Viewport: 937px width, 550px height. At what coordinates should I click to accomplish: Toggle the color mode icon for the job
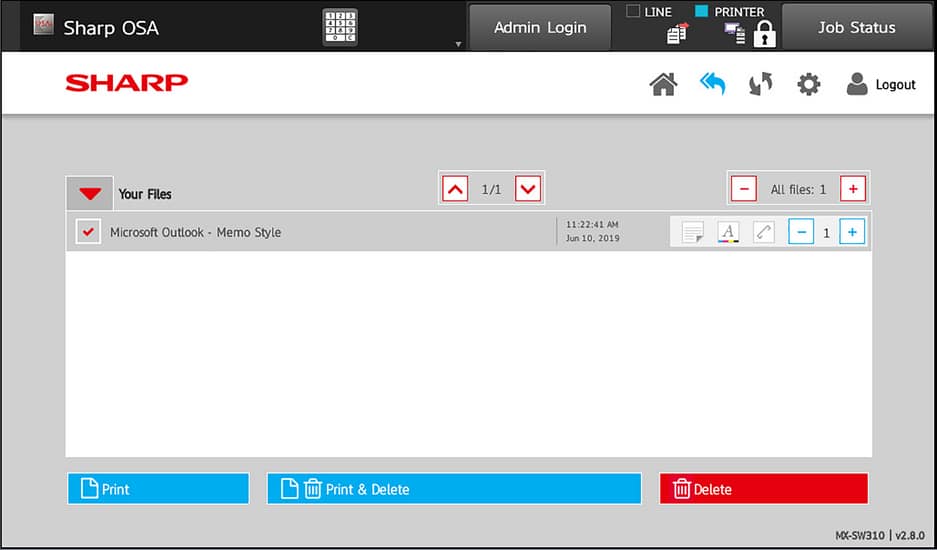pos(728,233)
